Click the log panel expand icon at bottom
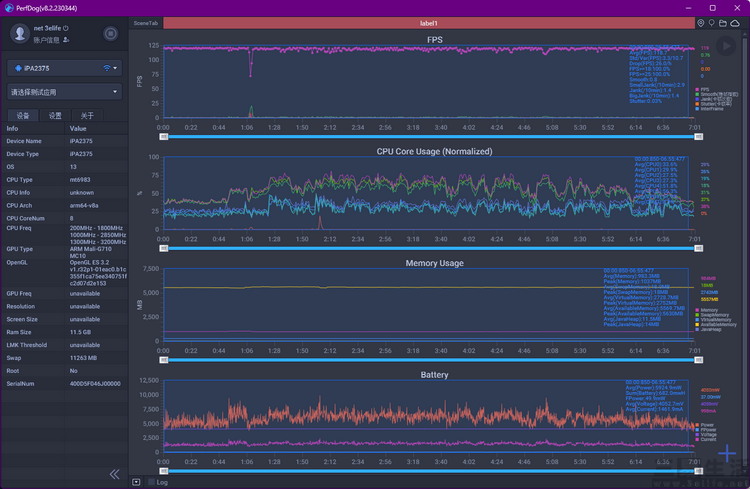This screenshot has height=489, width=750. (x=136, y=482)
